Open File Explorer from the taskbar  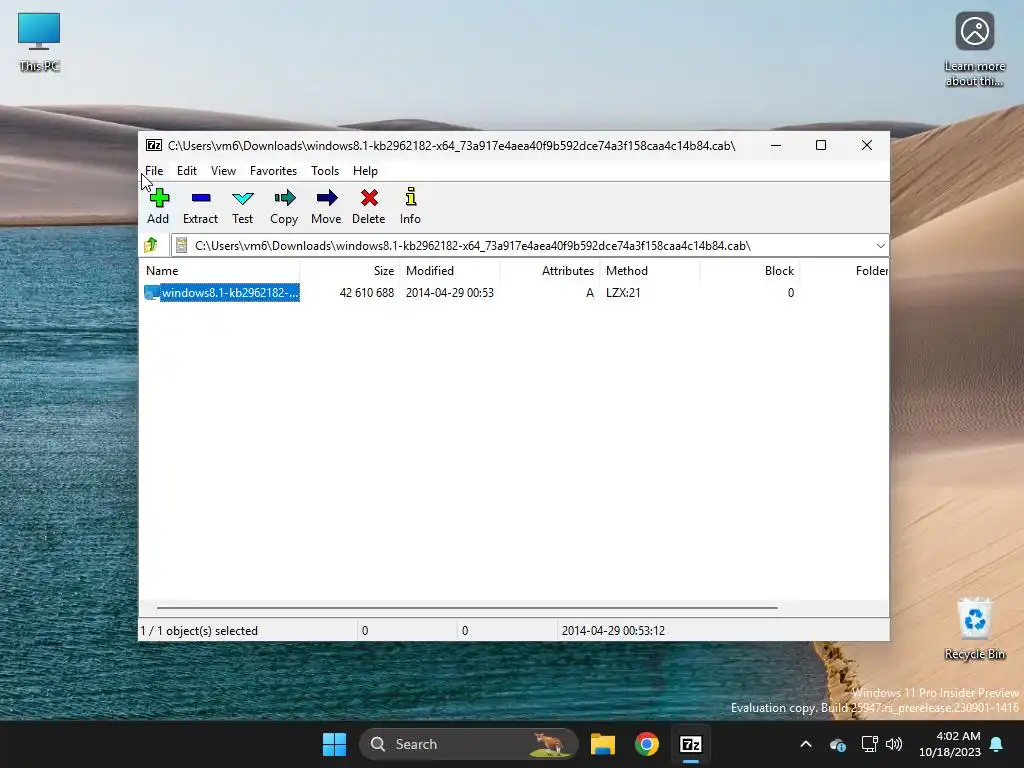click(602, 744)
